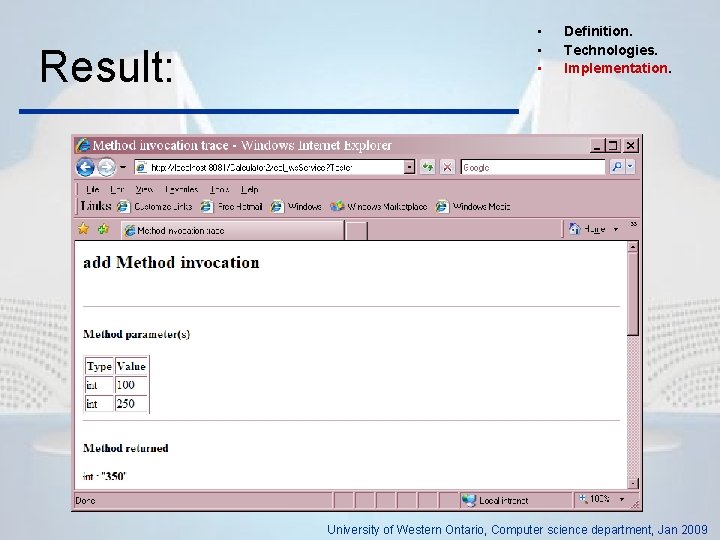
Task: Click the Windows Media link
Action: 473,207
